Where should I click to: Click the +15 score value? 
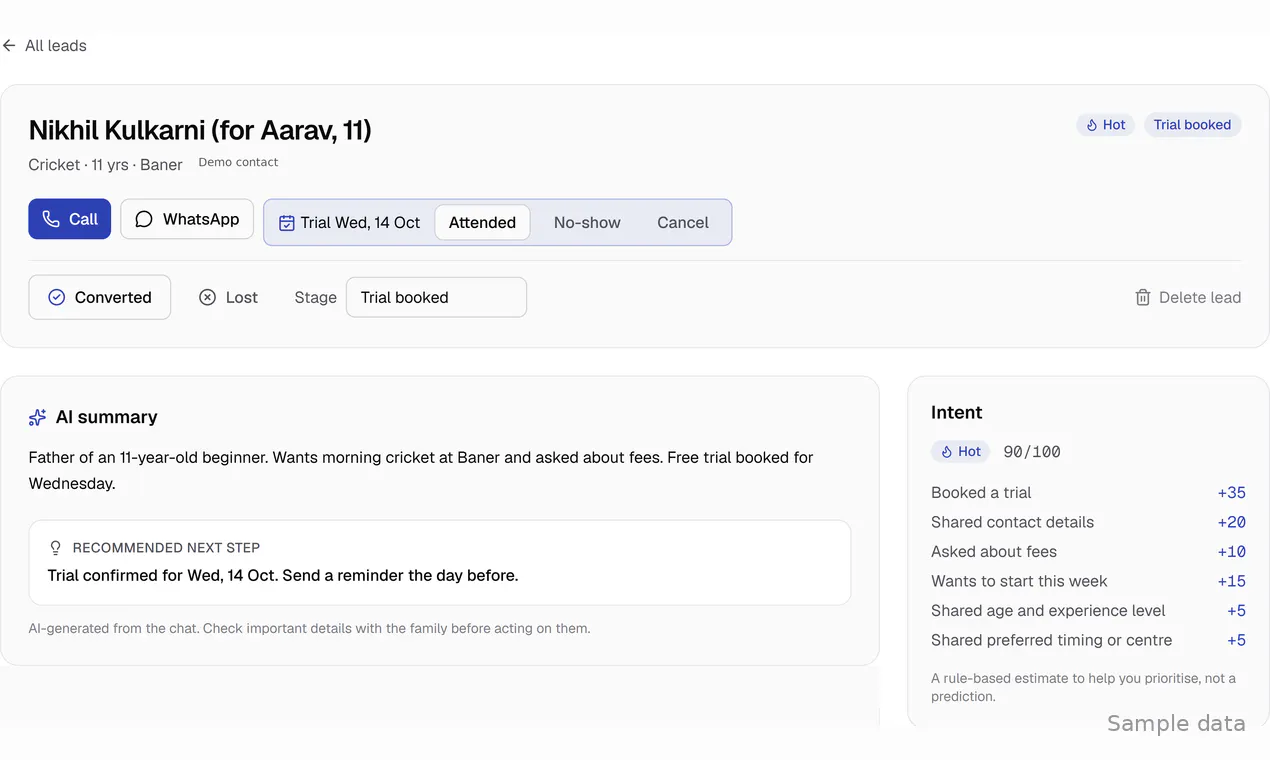[1231, 581]
